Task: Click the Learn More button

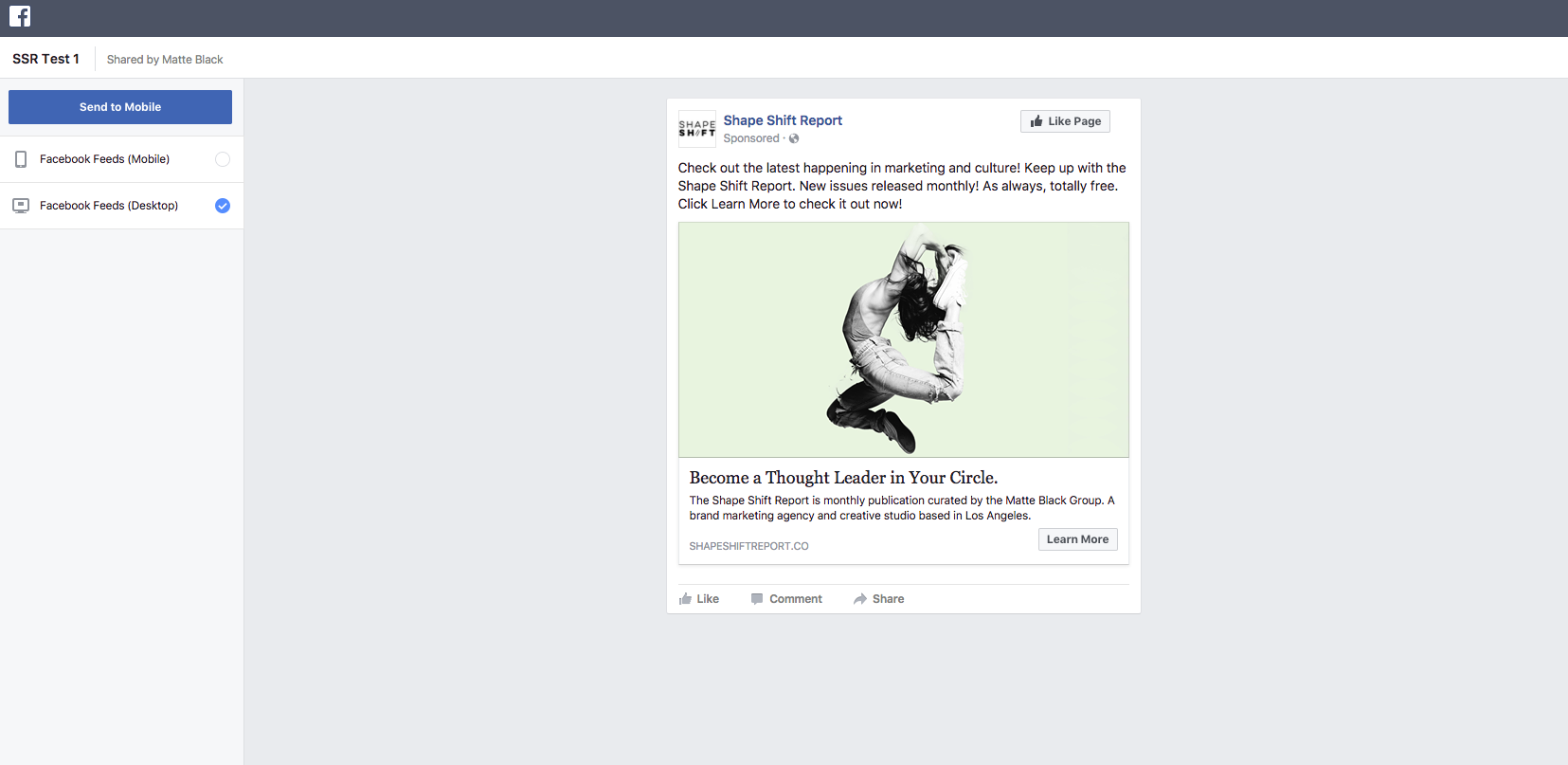Action: (1077, 539)
